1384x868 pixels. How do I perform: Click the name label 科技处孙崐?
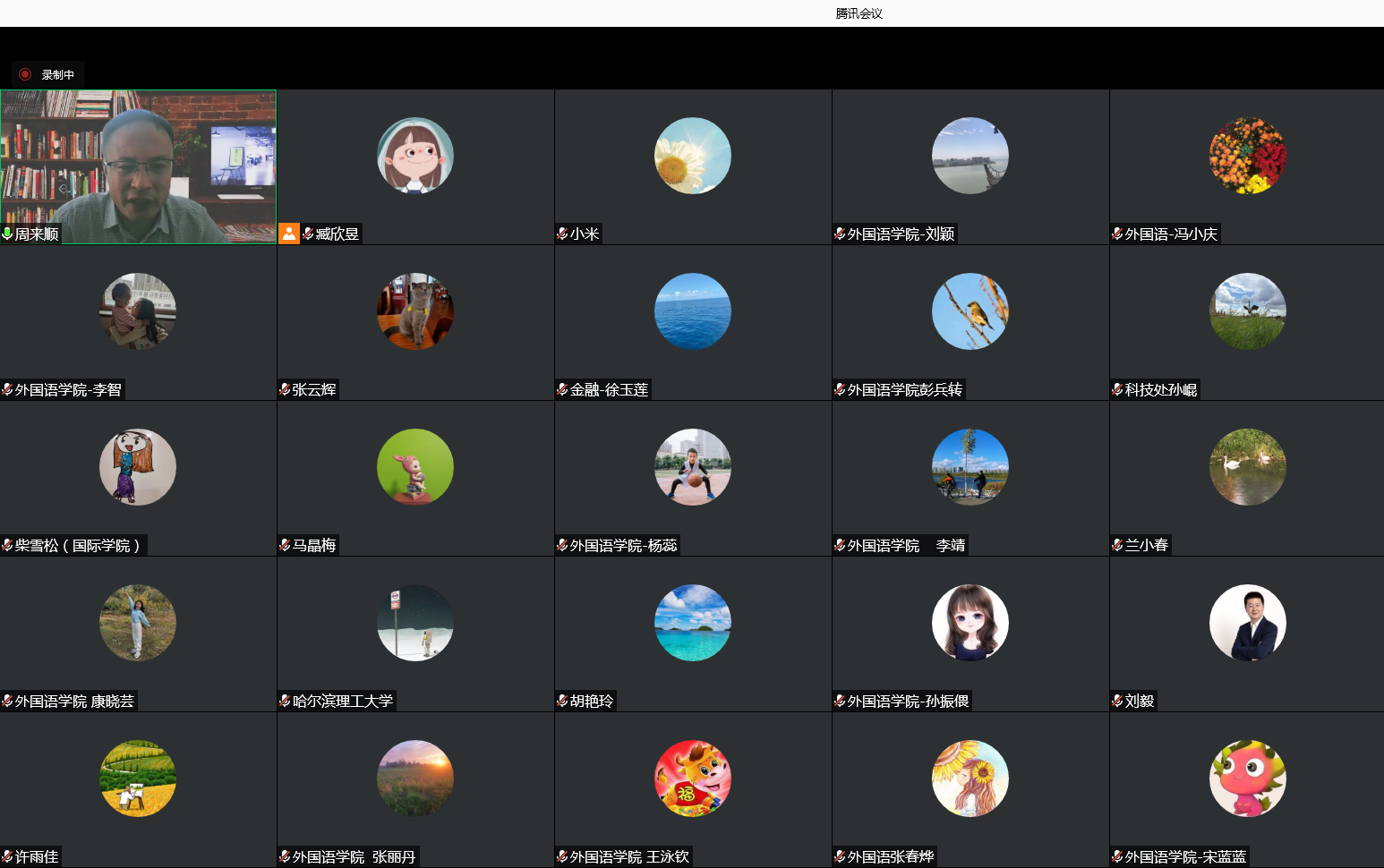click(x=1160, y=389)
